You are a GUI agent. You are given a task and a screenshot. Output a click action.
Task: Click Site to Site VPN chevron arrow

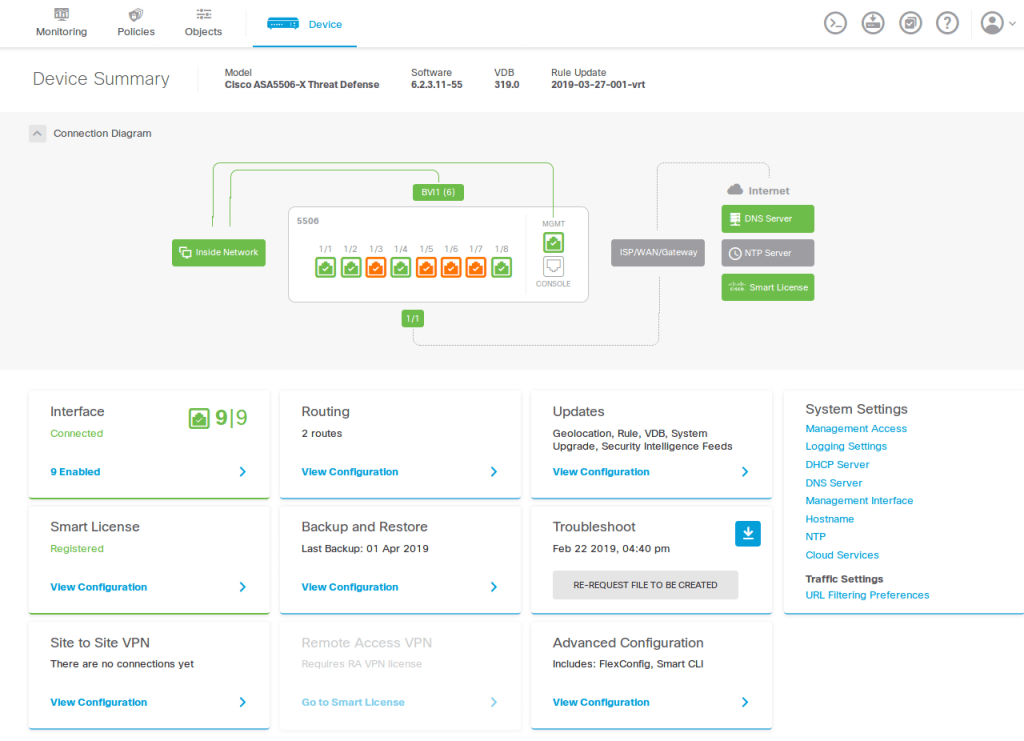click(x=242, y=702)
